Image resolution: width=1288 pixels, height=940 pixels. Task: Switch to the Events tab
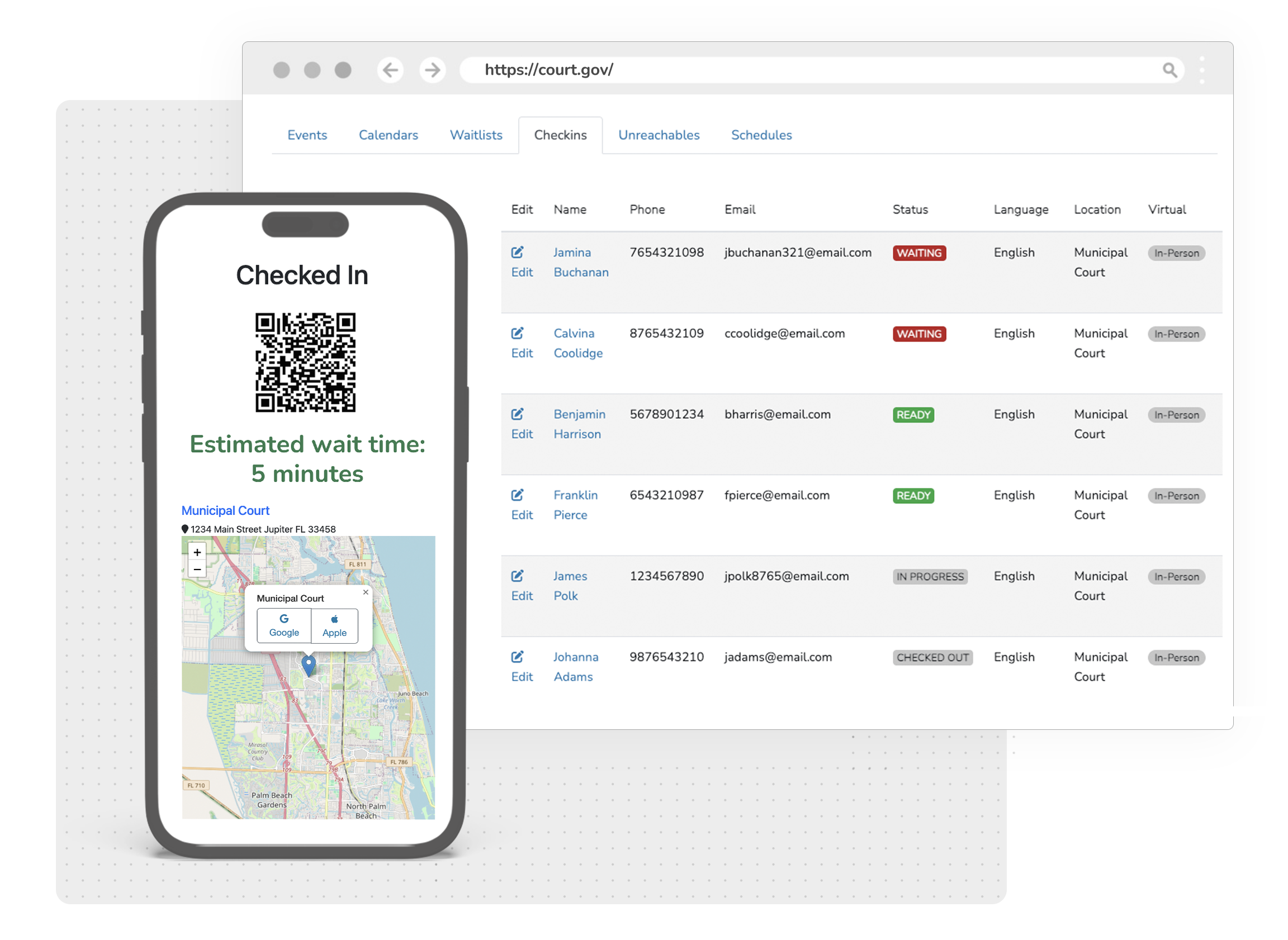click(x=307, y=135)
